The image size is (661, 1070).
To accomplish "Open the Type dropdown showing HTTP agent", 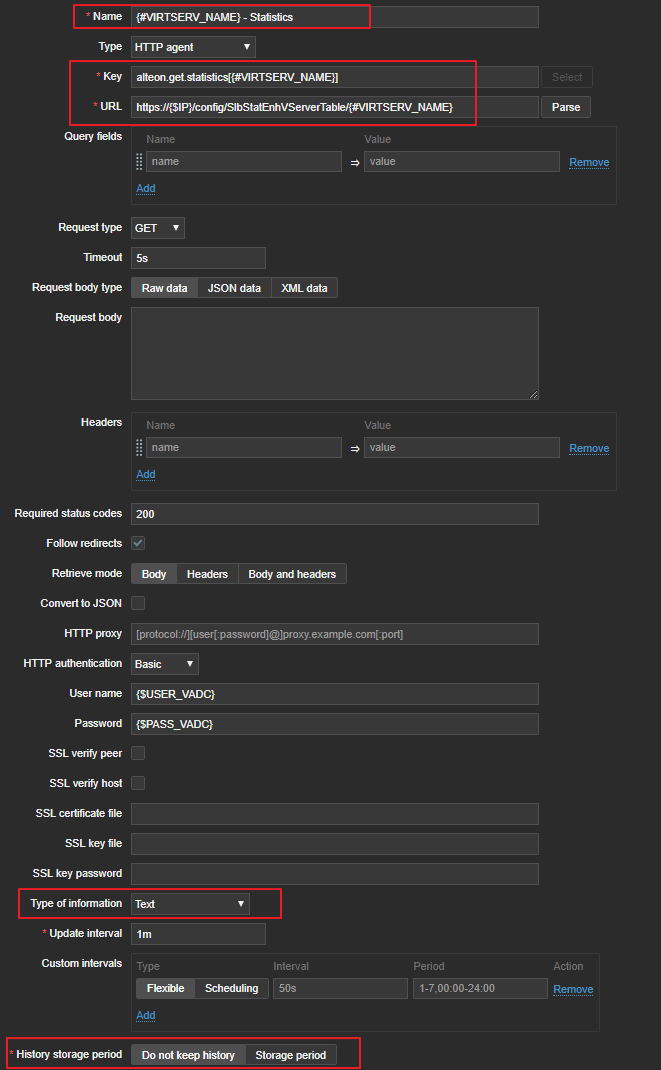I will (193, 47).
